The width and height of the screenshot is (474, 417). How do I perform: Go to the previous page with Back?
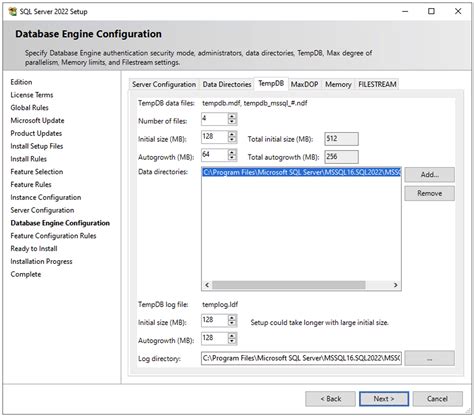click(330, 399)
